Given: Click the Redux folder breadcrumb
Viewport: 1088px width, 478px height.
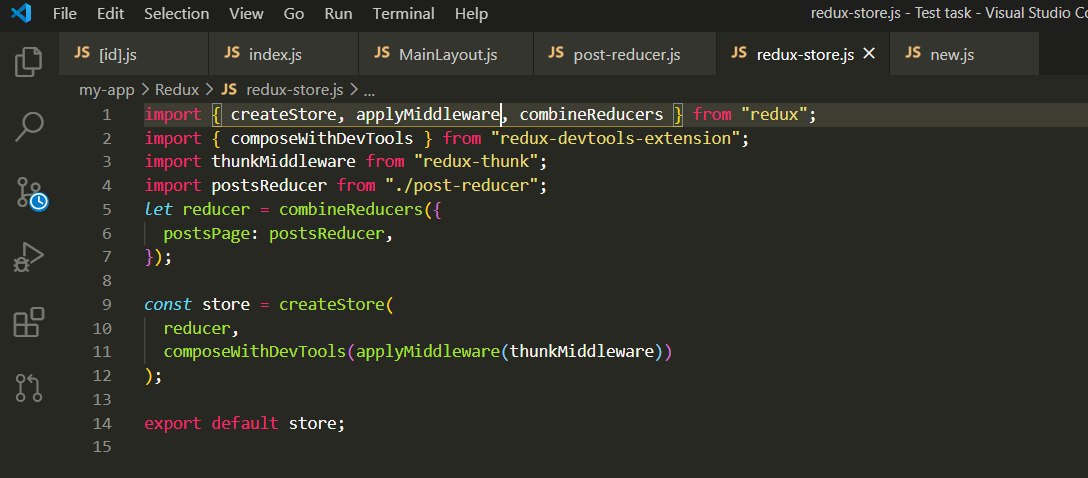Looking at the screenshot, I should (177, 90).
